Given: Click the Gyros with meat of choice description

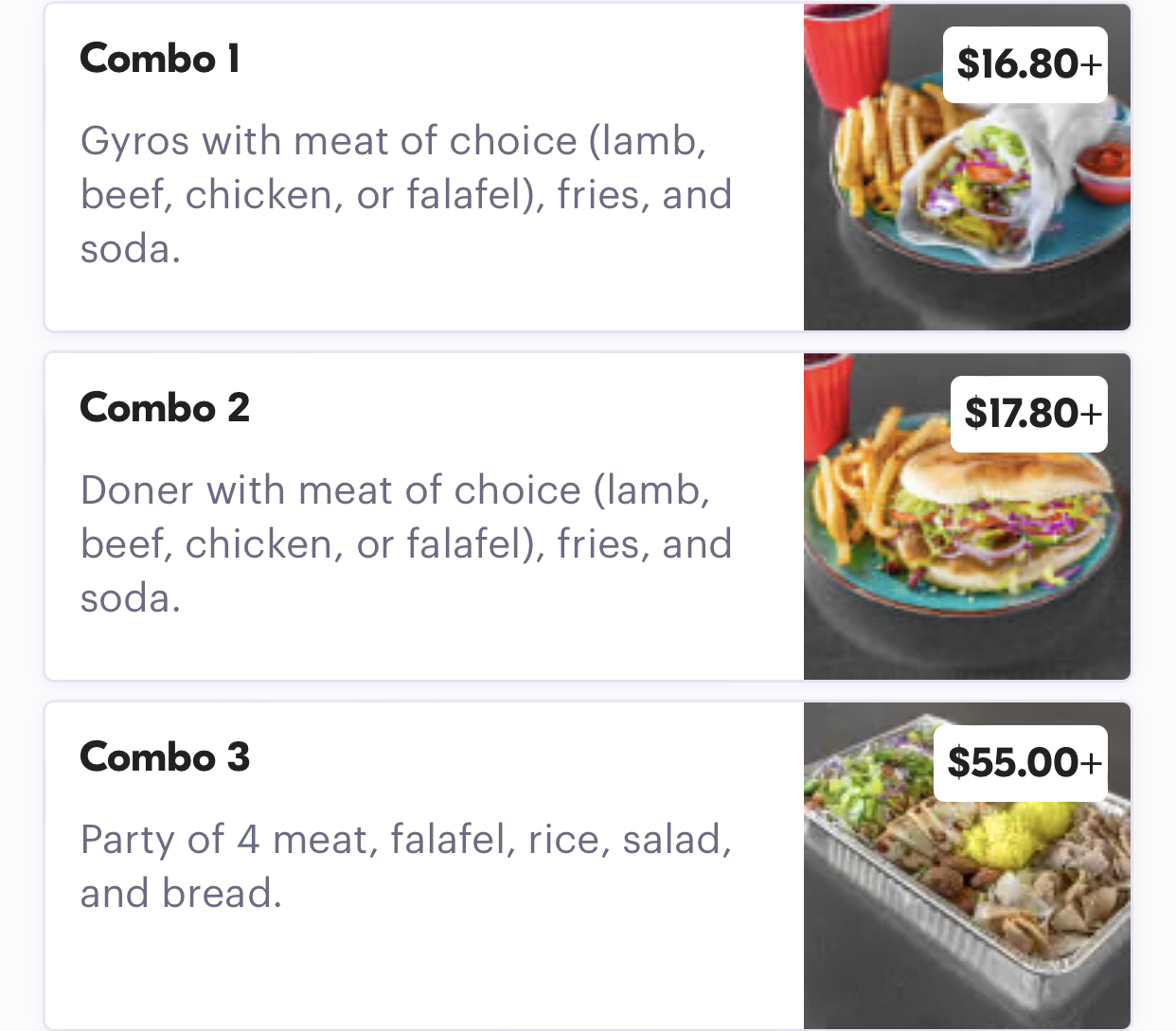Looking at the screenshot, I should click(405, 194).
